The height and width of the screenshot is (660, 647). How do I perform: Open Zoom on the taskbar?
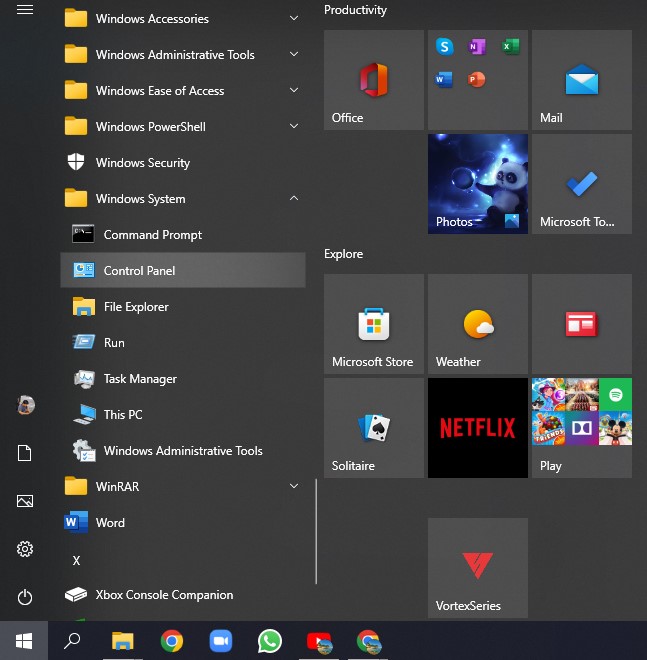221,641
